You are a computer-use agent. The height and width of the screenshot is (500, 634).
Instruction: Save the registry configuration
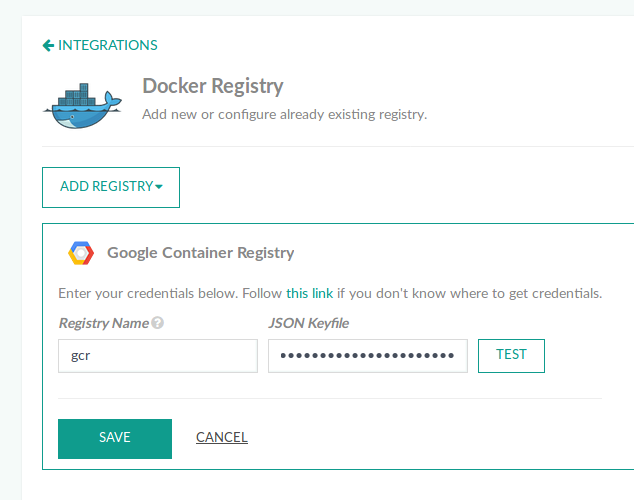click(115, 439)
